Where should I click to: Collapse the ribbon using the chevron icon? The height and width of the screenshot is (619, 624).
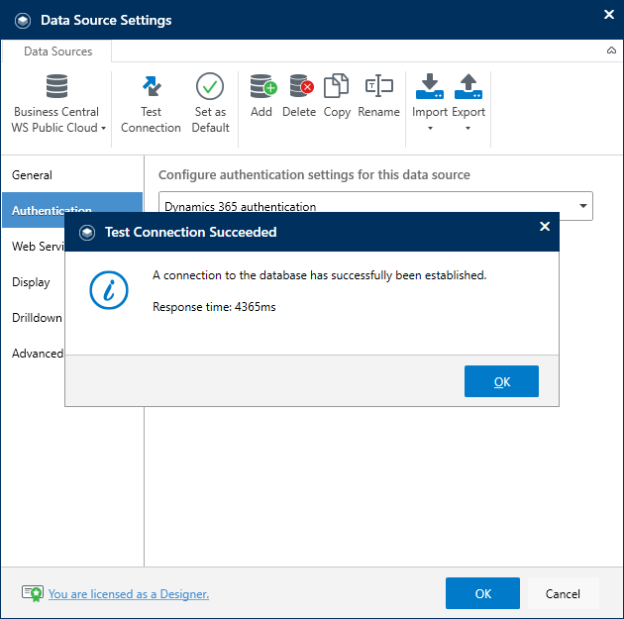pos(611,51)
